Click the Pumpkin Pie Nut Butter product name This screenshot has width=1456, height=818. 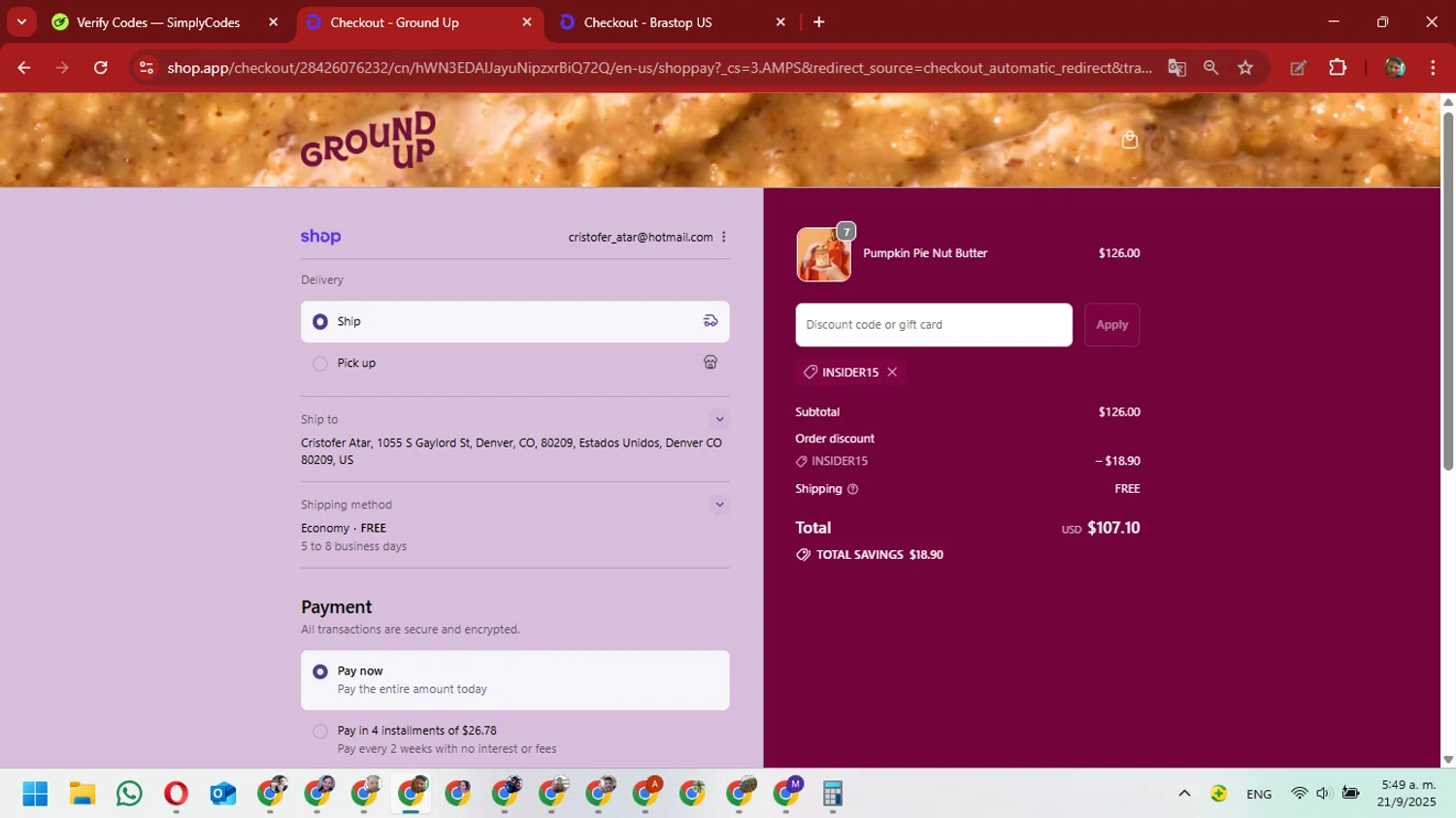925,253
